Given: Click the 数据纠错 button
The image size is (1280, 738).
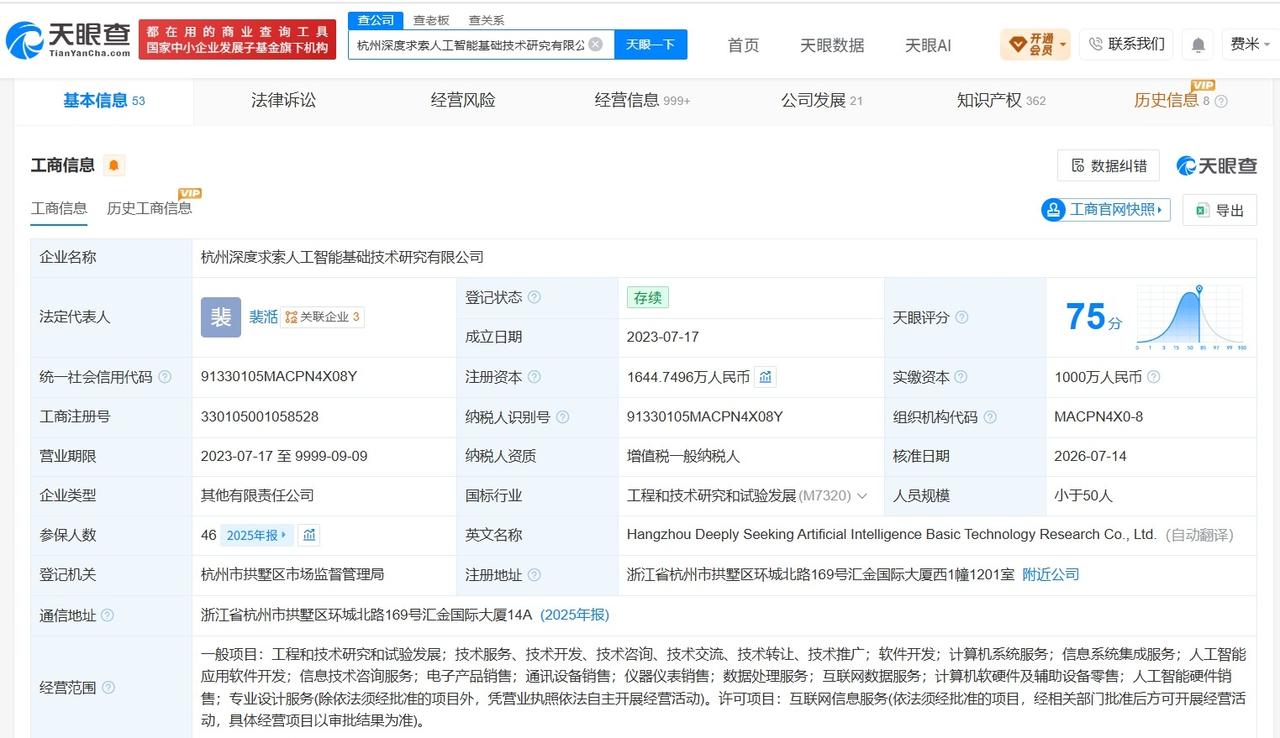Looking at the screenshot, I should (x=1108, y=165).
